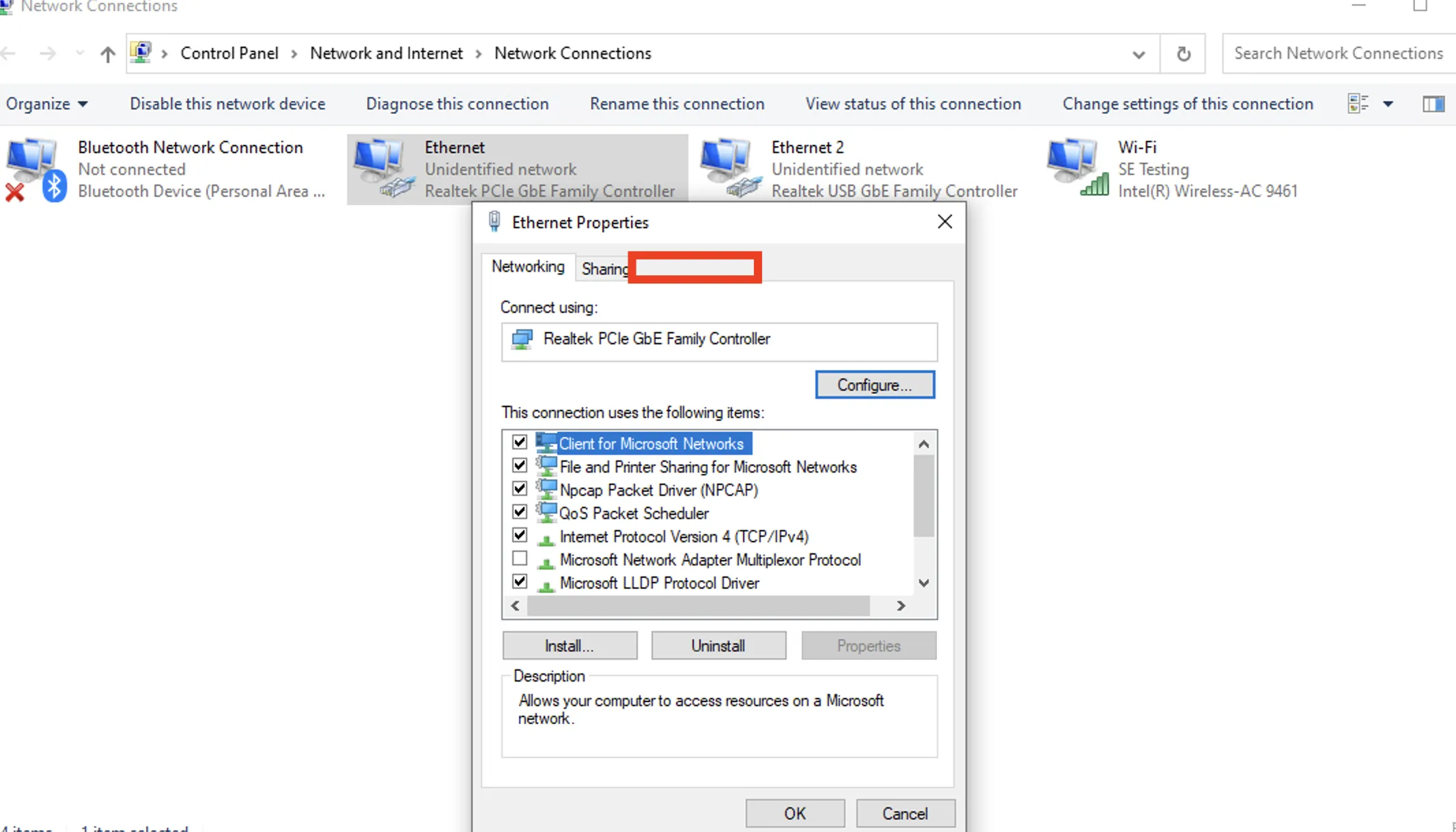Click the items list horizontal scrollbar thumb
This screenshot has height=832, width=1456.
tap(699, 606)
